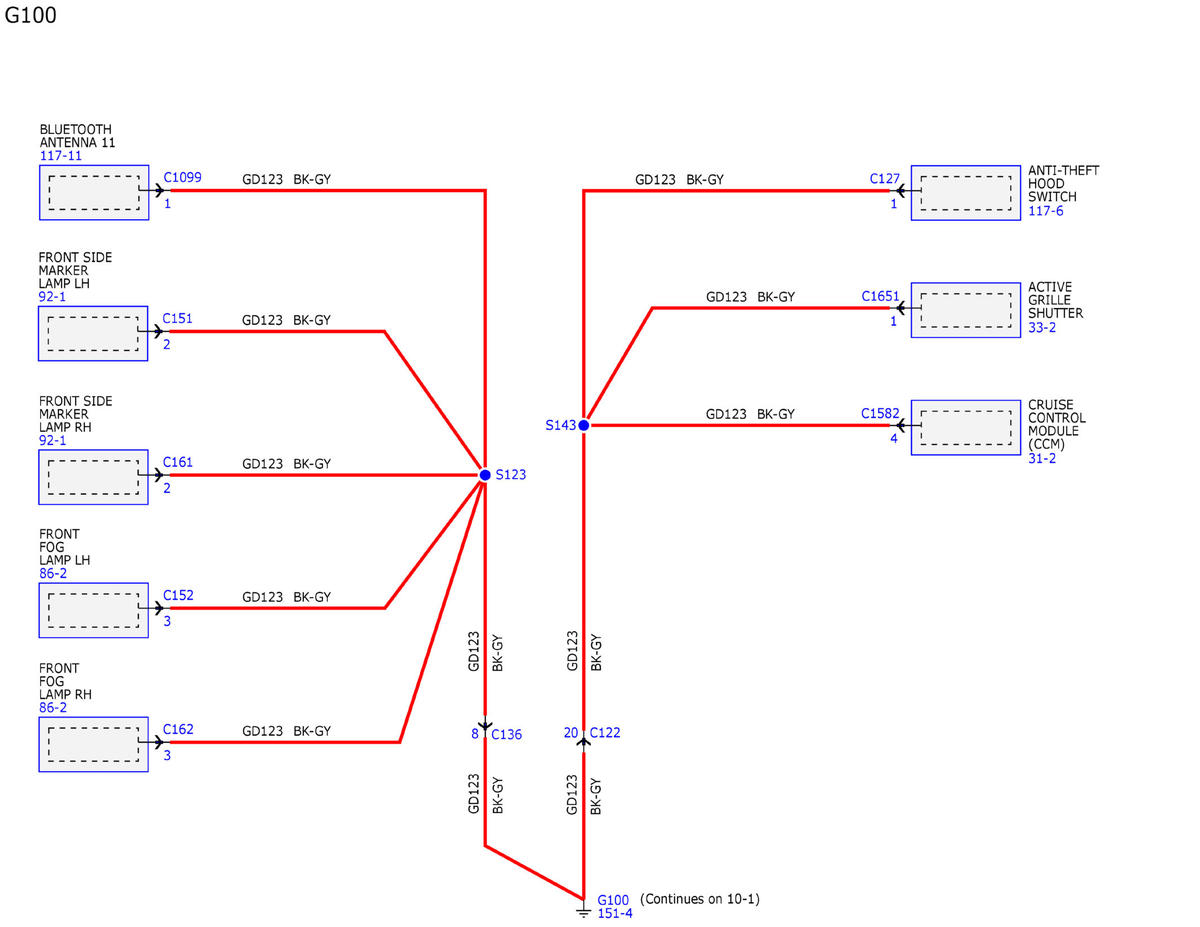Screen dimensions: 1200x927
Task: Click the Cruise Control Module component box
Action: [x=966, y=427]
